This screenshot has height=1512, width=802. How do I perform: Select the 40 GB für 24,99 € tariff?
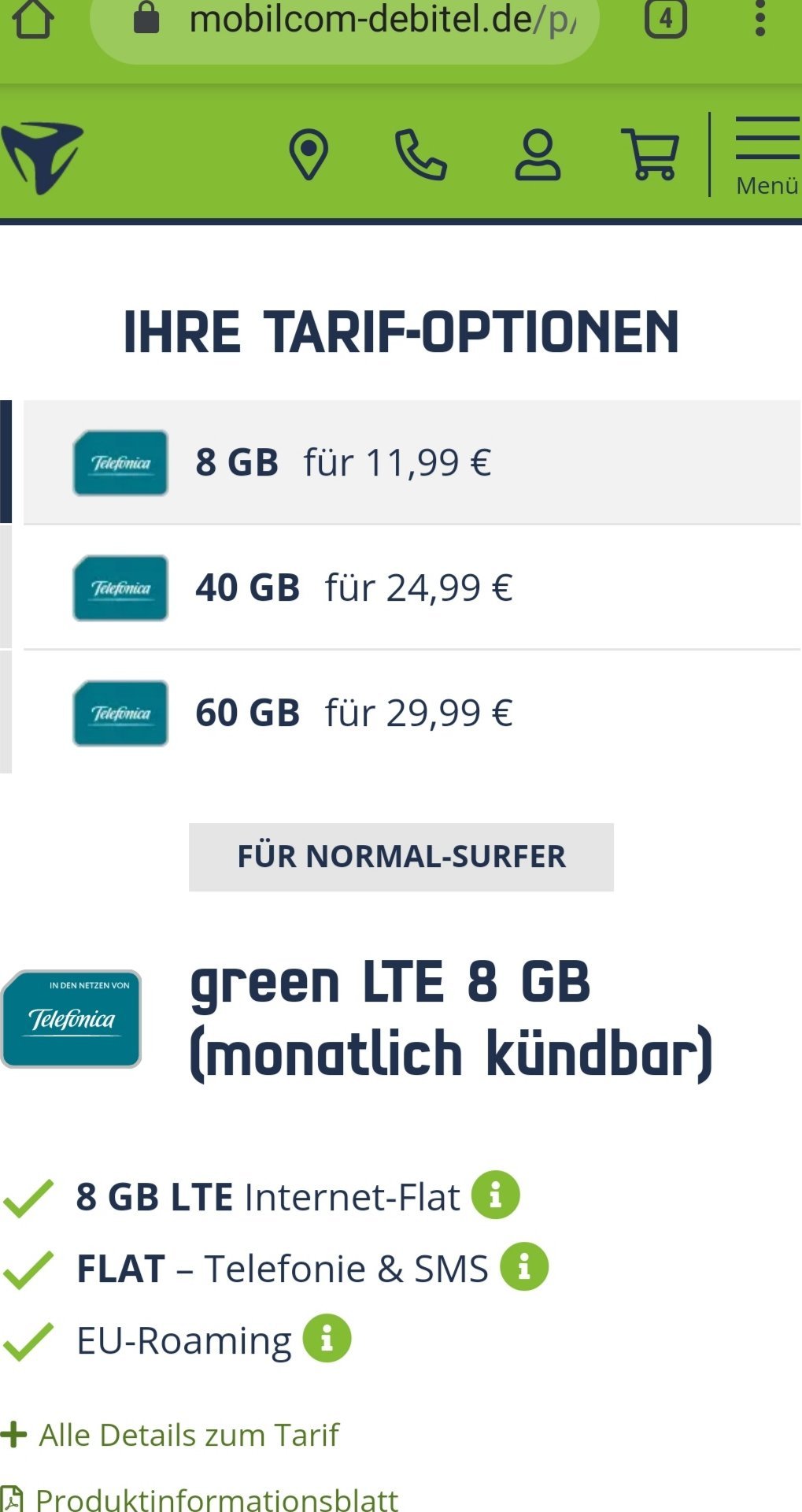412,587
